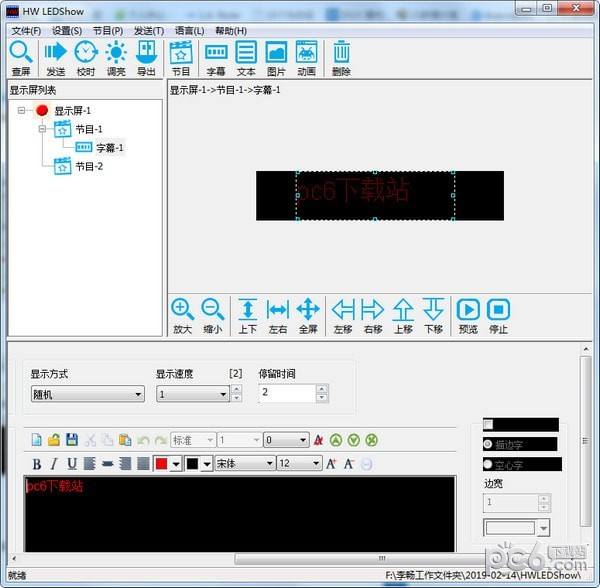Open the 设置(S) menu

pos(67,31)
